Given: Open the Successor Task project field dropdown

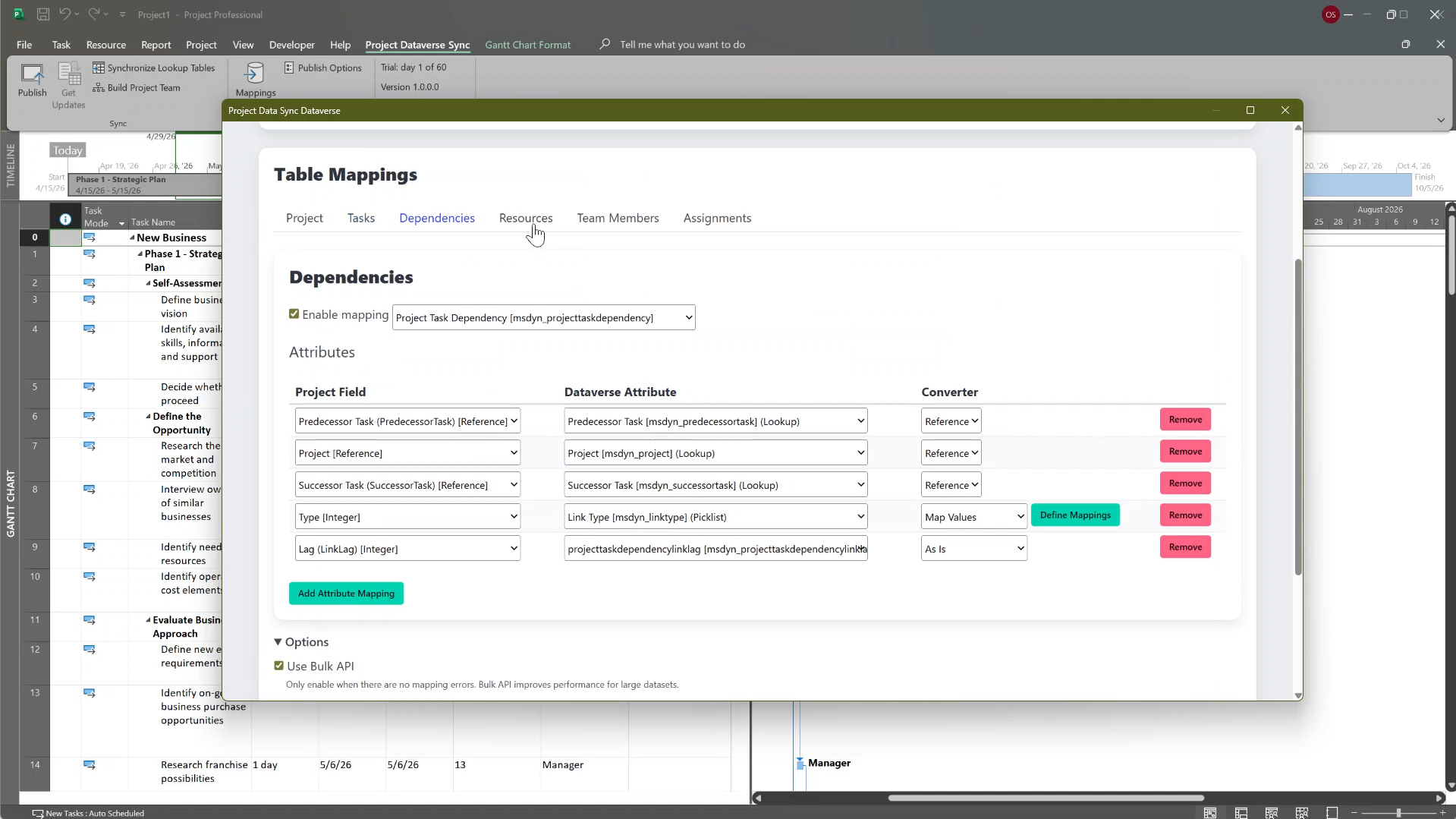Looking at the screenshot, I should [407, 485].
